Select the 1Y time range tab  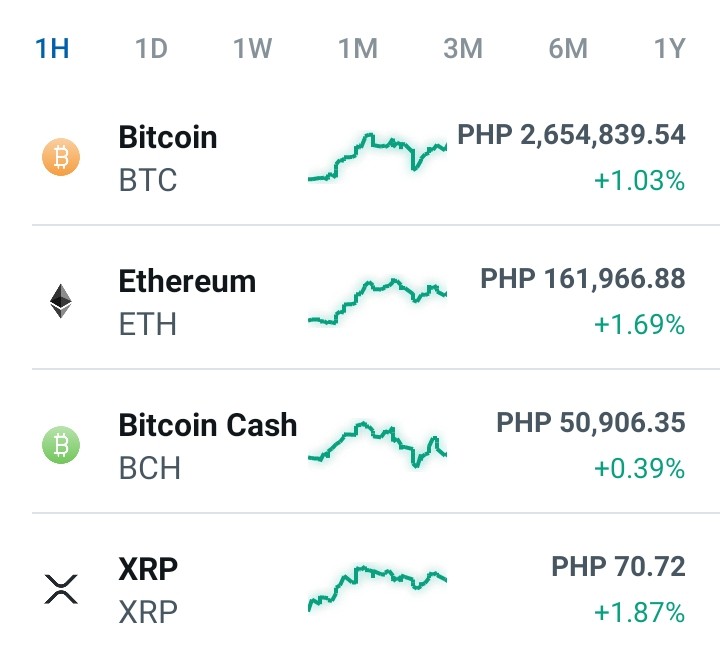point(669,48)
